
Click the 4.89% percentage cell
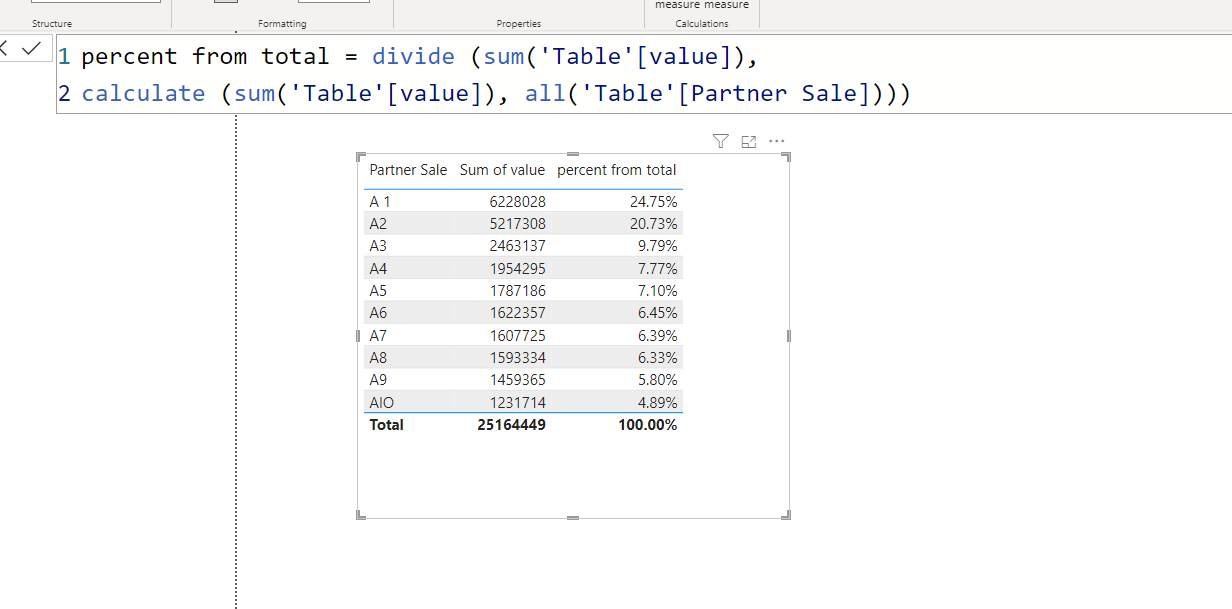[x=657, y=402]
